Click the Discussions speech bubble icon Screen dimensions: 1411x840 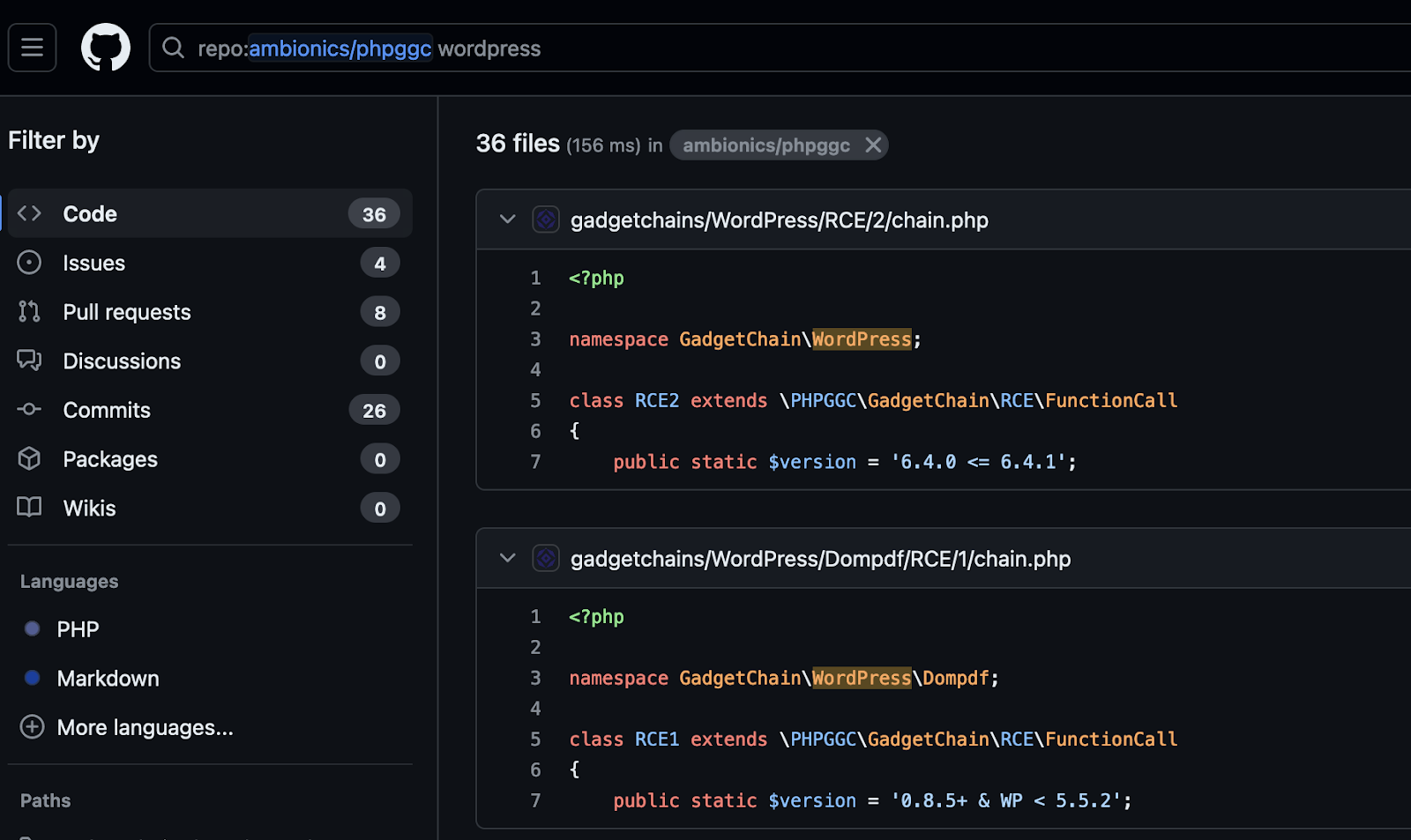point(29,361)
